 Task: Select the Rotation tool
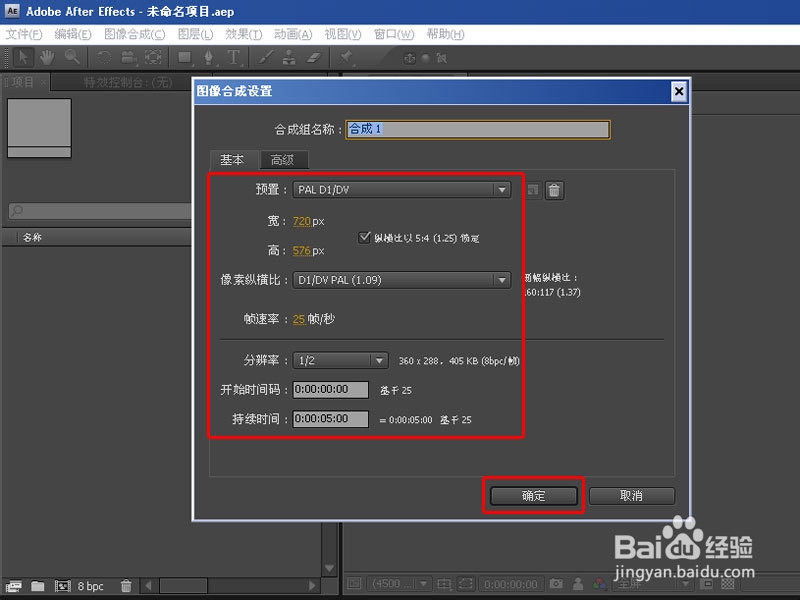pos(104,57)
